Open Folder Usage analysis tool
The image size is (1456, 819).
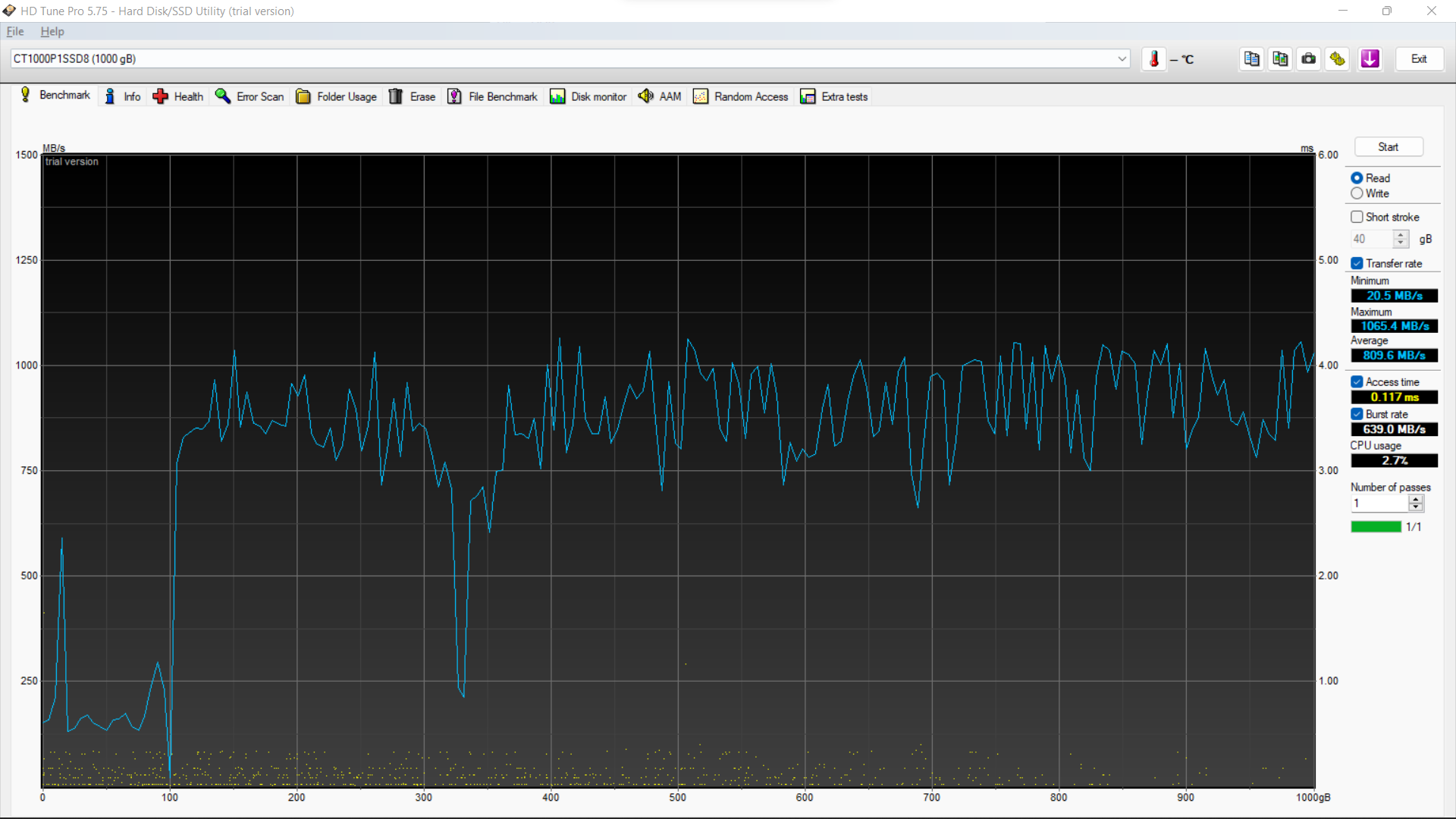tap(337, 96)
